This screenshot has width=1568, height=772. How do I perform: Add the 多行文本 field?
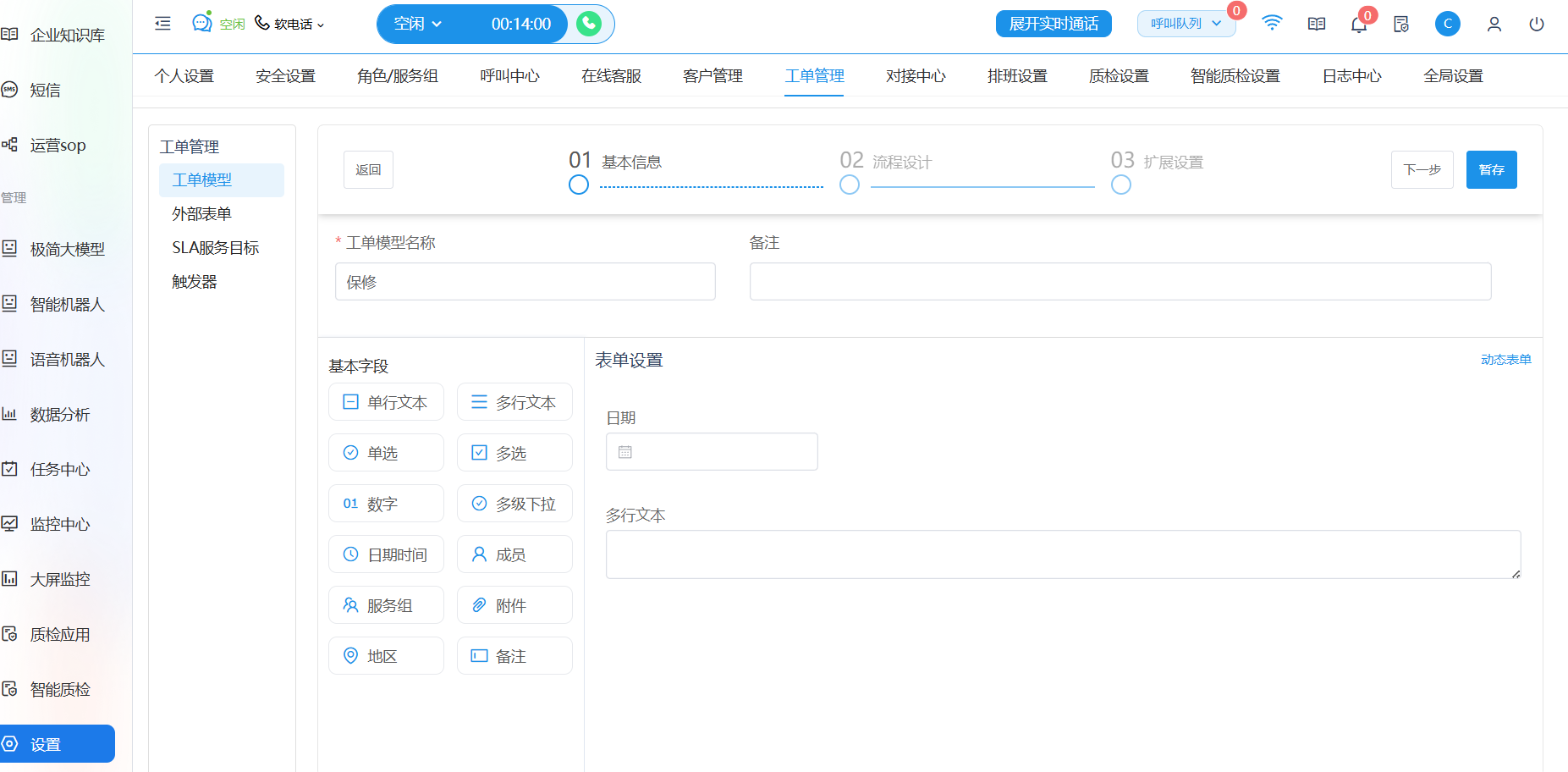514,402
